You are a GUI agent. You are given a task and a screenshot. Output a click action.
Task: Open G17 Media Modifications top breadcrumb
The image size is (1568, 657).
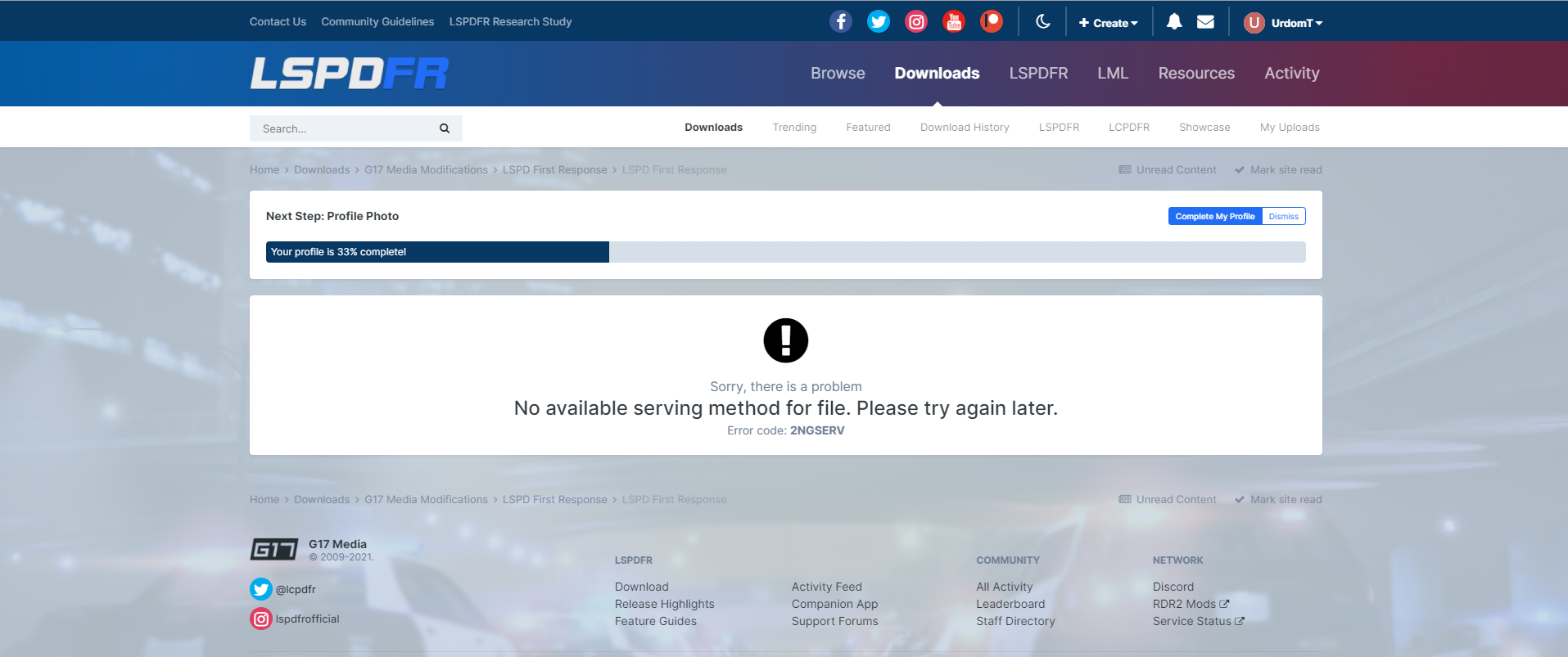tap(426, 169)
